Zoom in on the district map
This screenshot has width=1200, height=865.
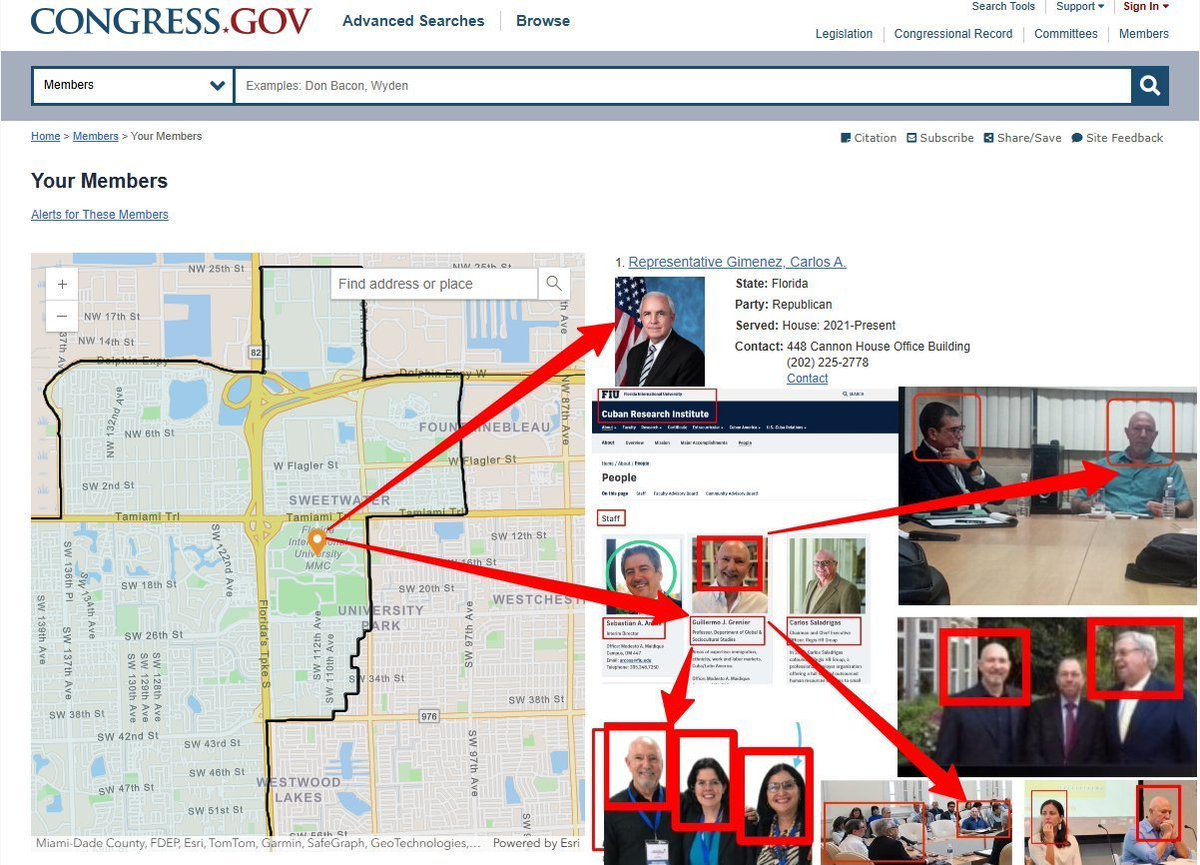point(62,285)
